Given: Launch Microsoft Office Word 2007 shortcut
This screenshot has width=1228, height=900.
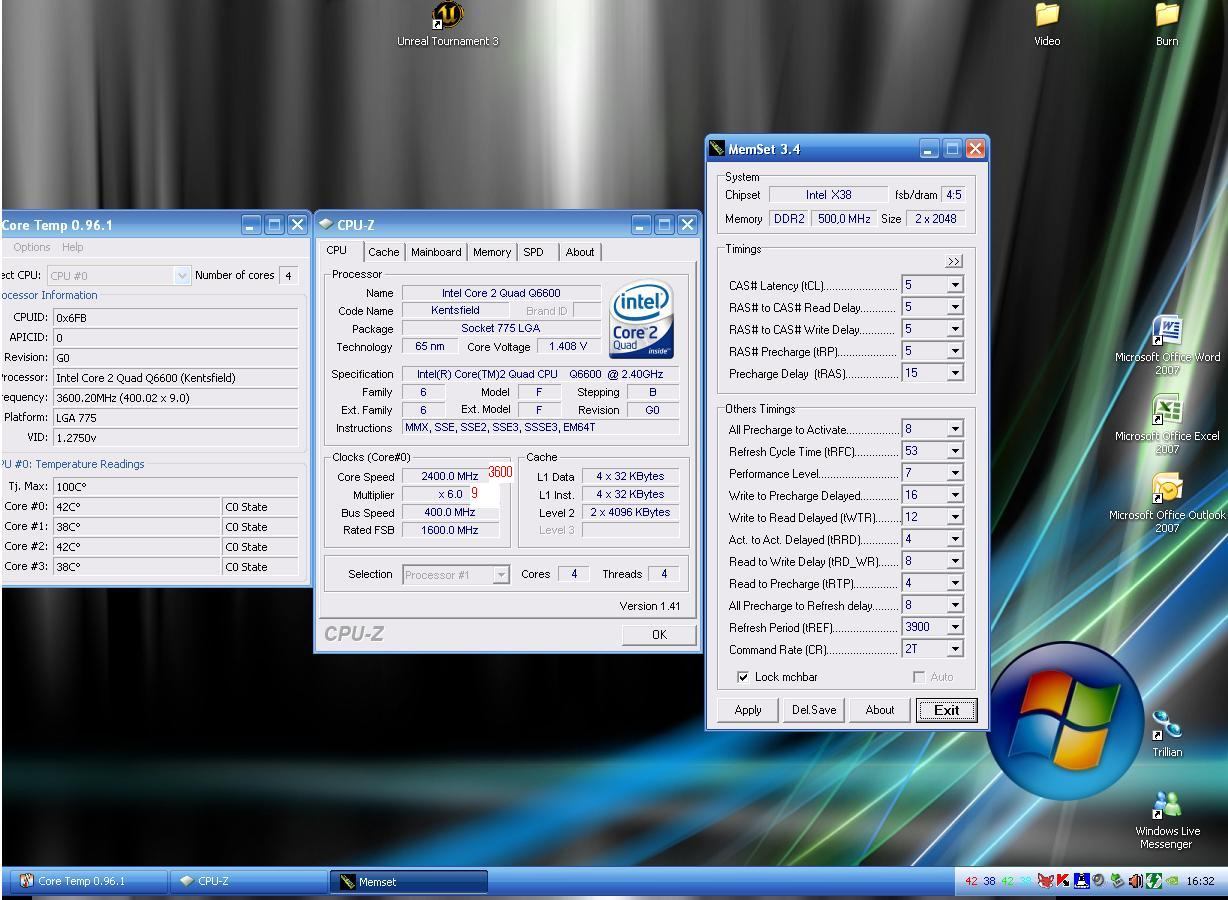Looking at the screenshot, I should pos(1167,345).
